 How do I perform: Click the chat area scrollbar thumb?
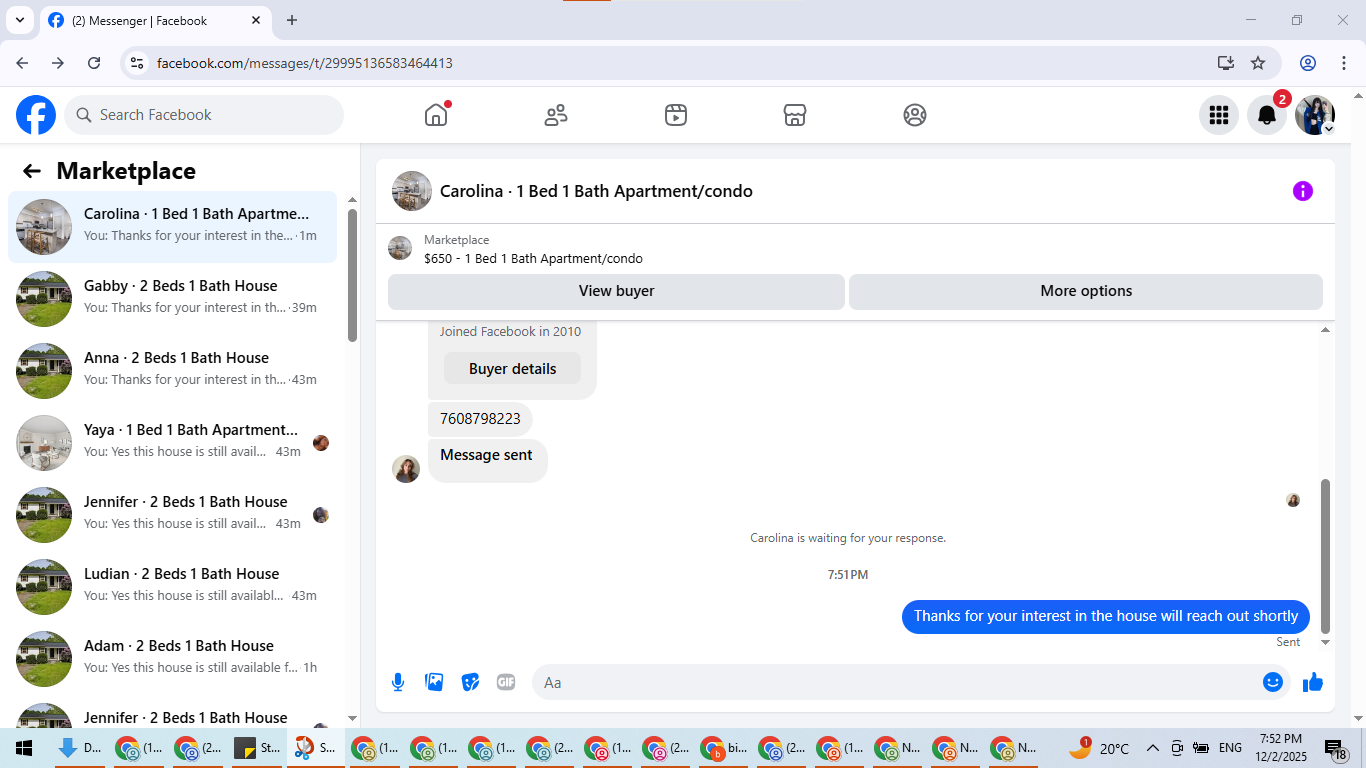point(1326,555)
